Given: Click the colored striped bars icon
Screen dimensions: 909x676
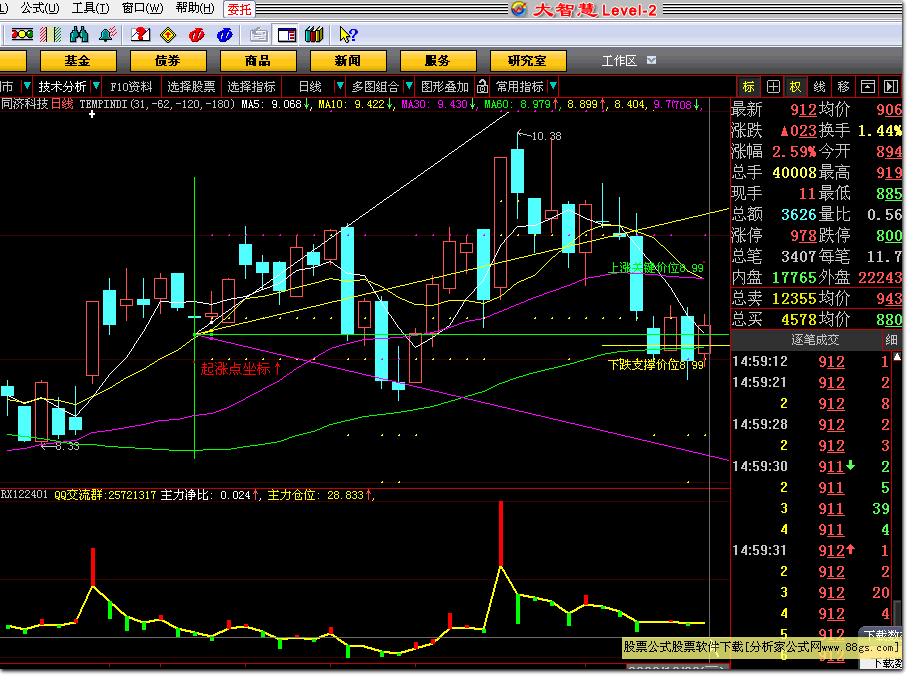Looking at the screenshot, I should tap(50, 35).
